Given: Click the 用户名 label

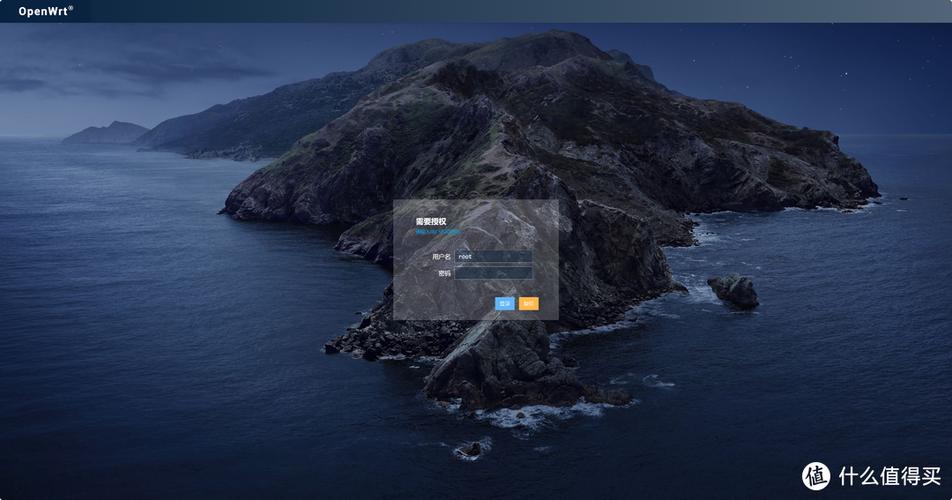Looking at the screenshot, I should tap(441, 257).
